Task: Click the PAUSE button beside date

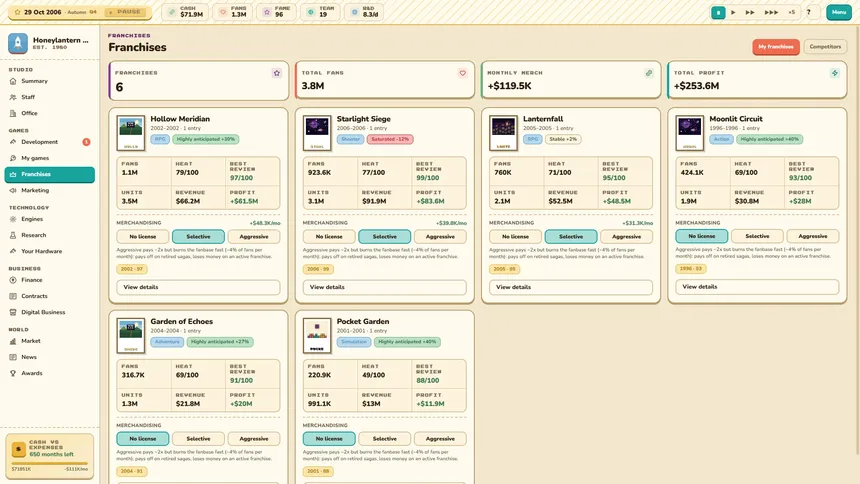Action: click(125, 12)
